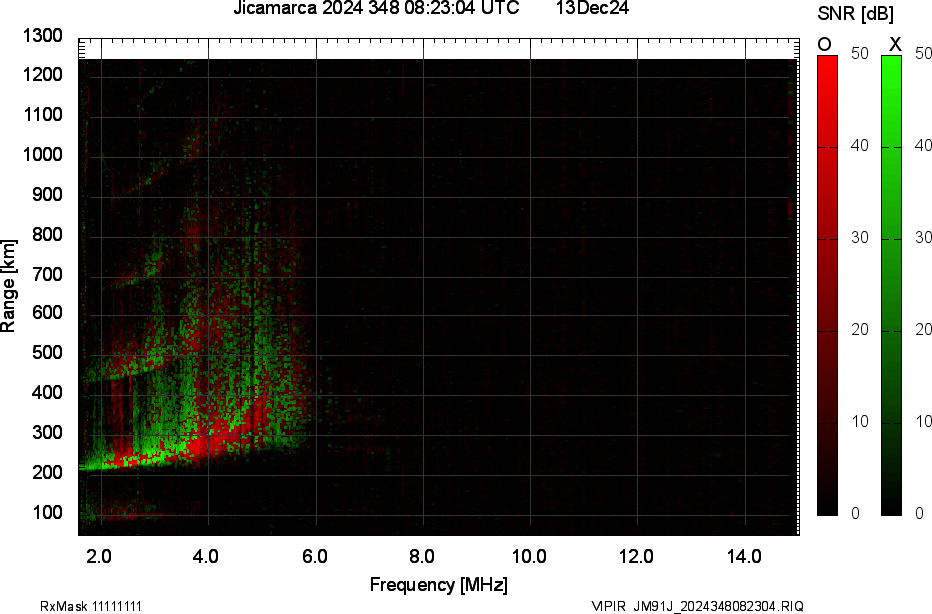Click the 400 range tick label
Image resolution: width=932 pixels, height=614 pixels.
pyautogui.click(x=47, y=392)
